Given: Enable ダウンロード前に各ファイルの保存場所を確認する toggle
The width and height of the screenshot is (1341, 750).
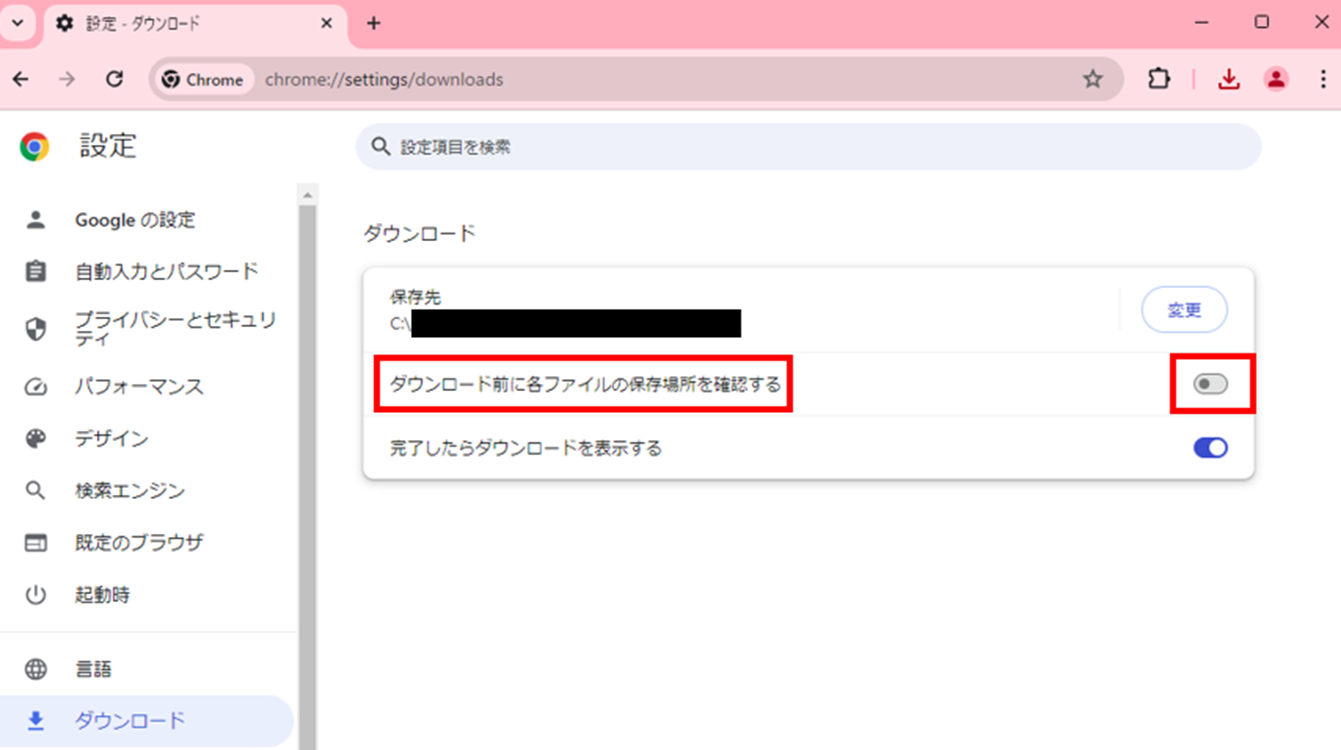Looking at the screenshot, I should 1210,384.
